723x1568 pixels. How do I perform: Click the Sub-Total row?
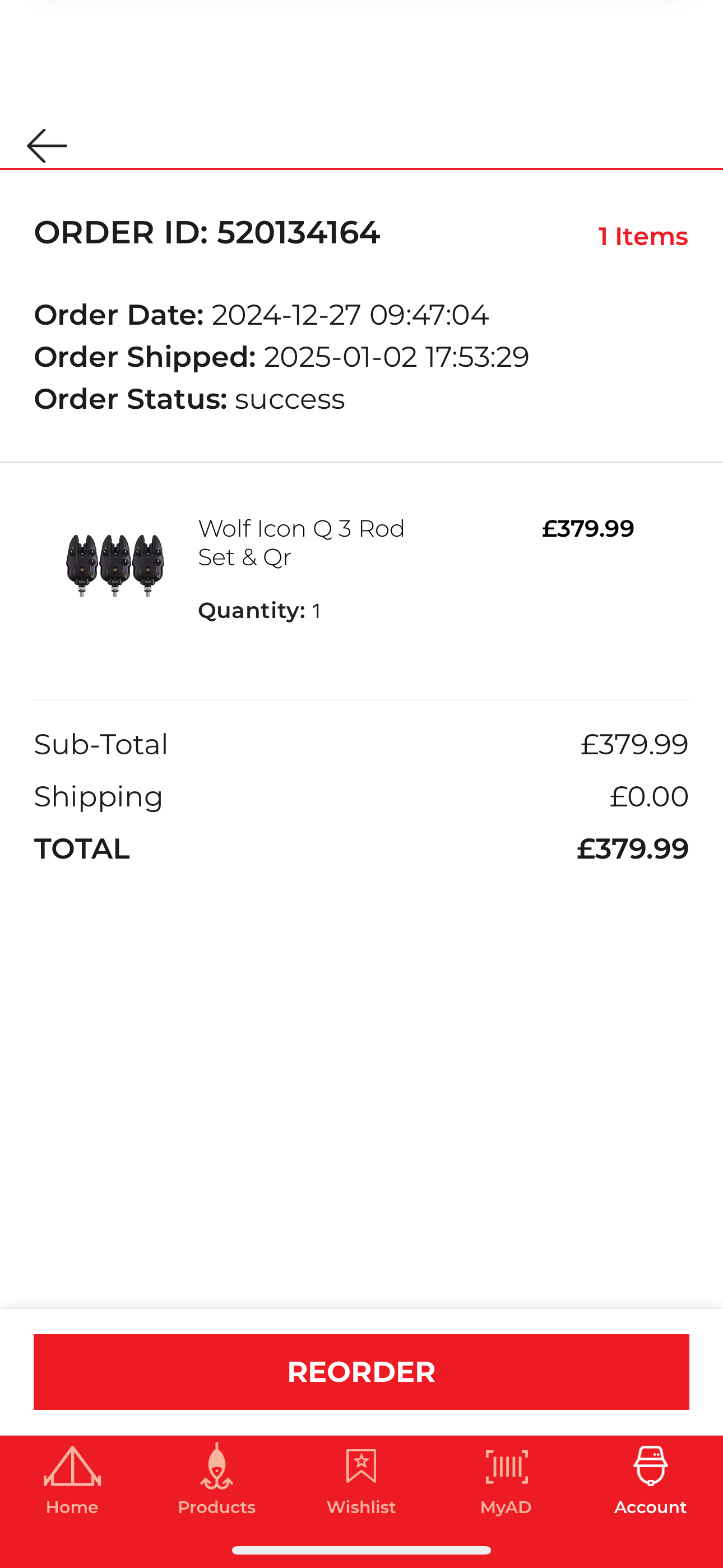361,744
